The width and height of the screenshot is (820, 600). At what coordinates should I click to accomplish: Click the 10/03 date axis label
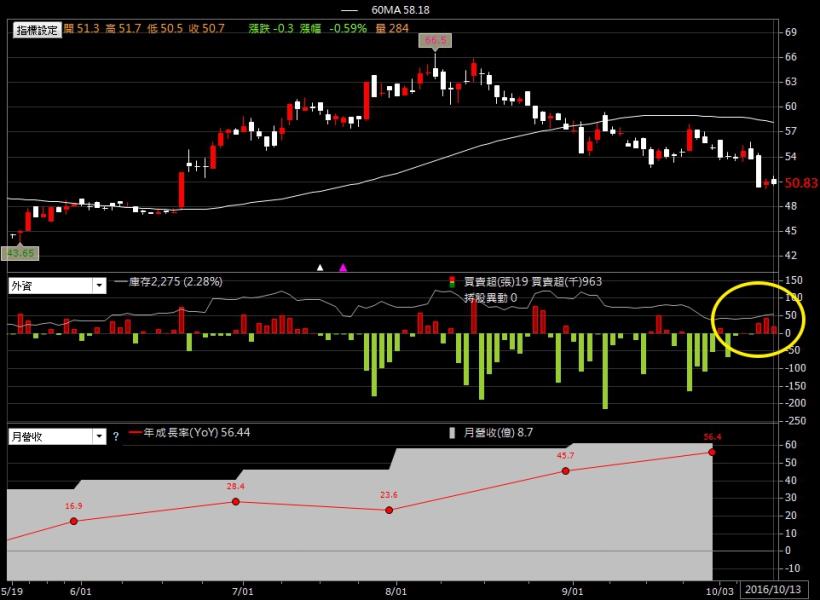720,591
